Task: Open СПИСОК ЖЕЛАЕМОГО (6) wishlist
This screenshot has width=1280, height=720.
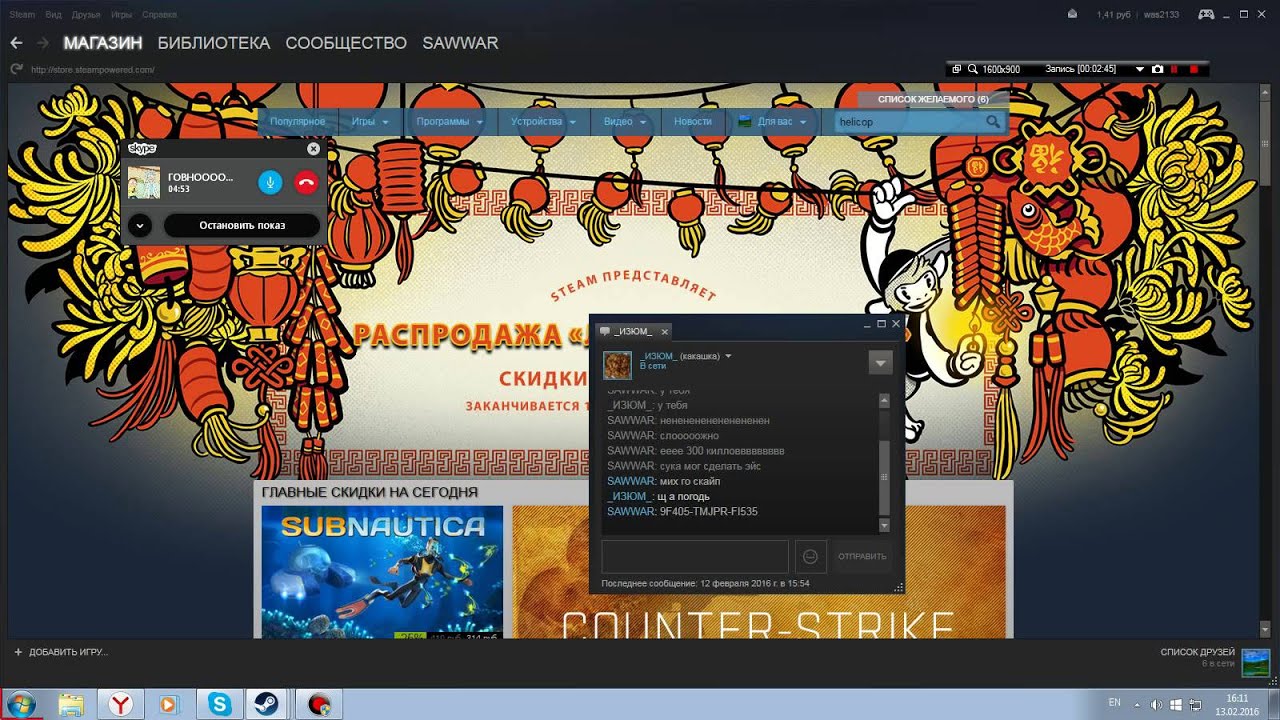Action: point(933,100)
